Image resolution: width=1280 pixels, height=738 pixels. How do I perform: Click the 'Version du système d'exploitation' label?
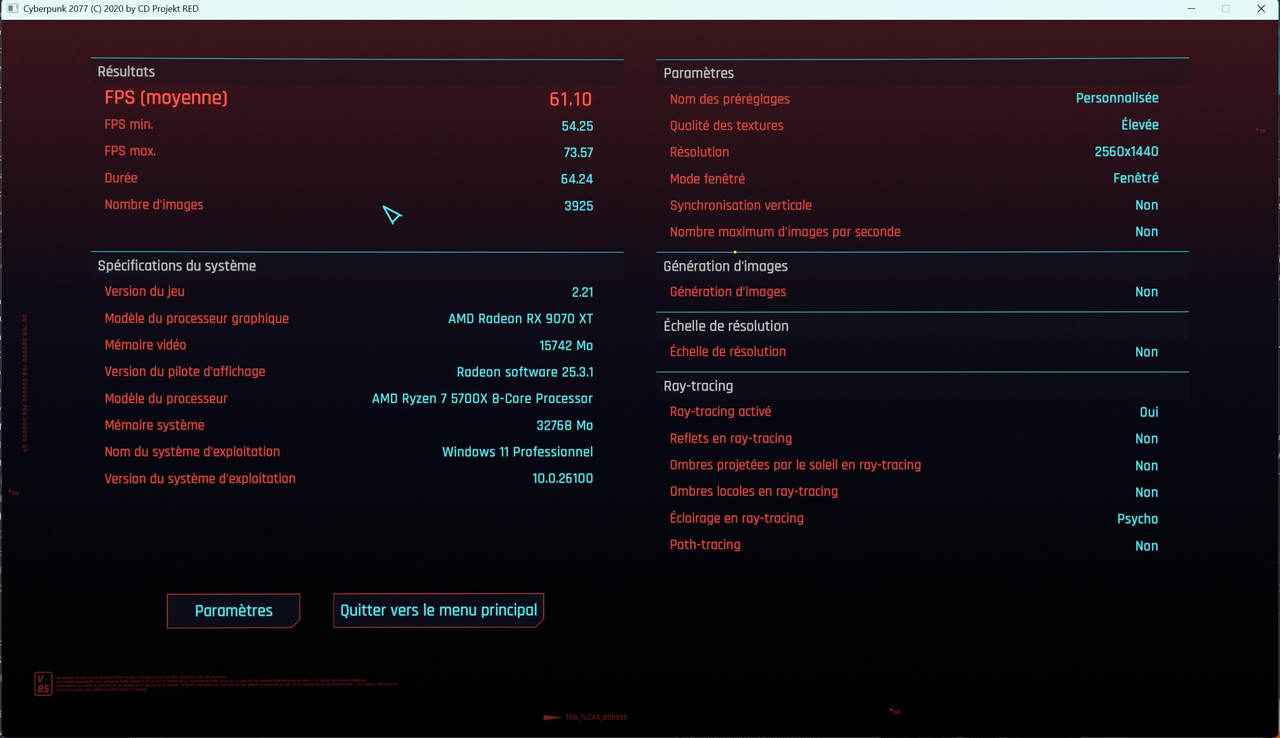click(200, 479)
